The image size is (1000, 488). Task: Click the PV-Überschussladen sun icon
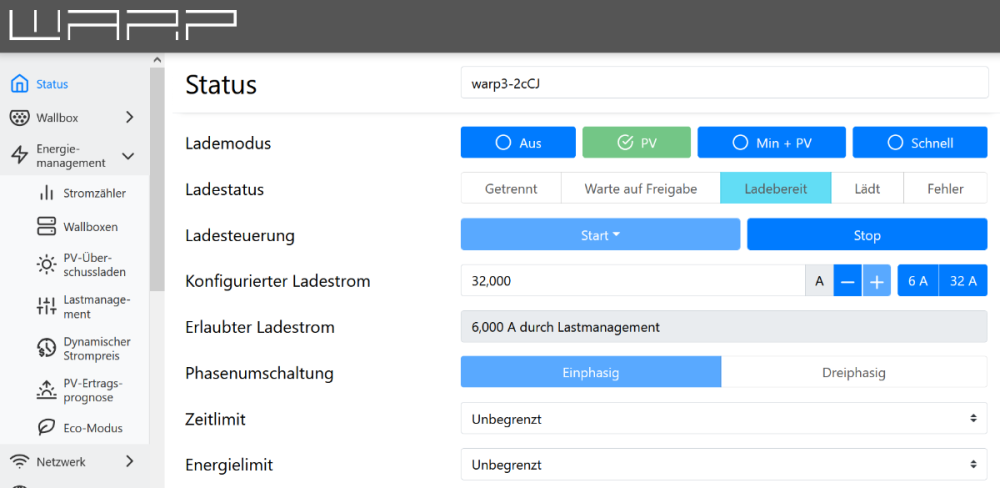[46, 265]
